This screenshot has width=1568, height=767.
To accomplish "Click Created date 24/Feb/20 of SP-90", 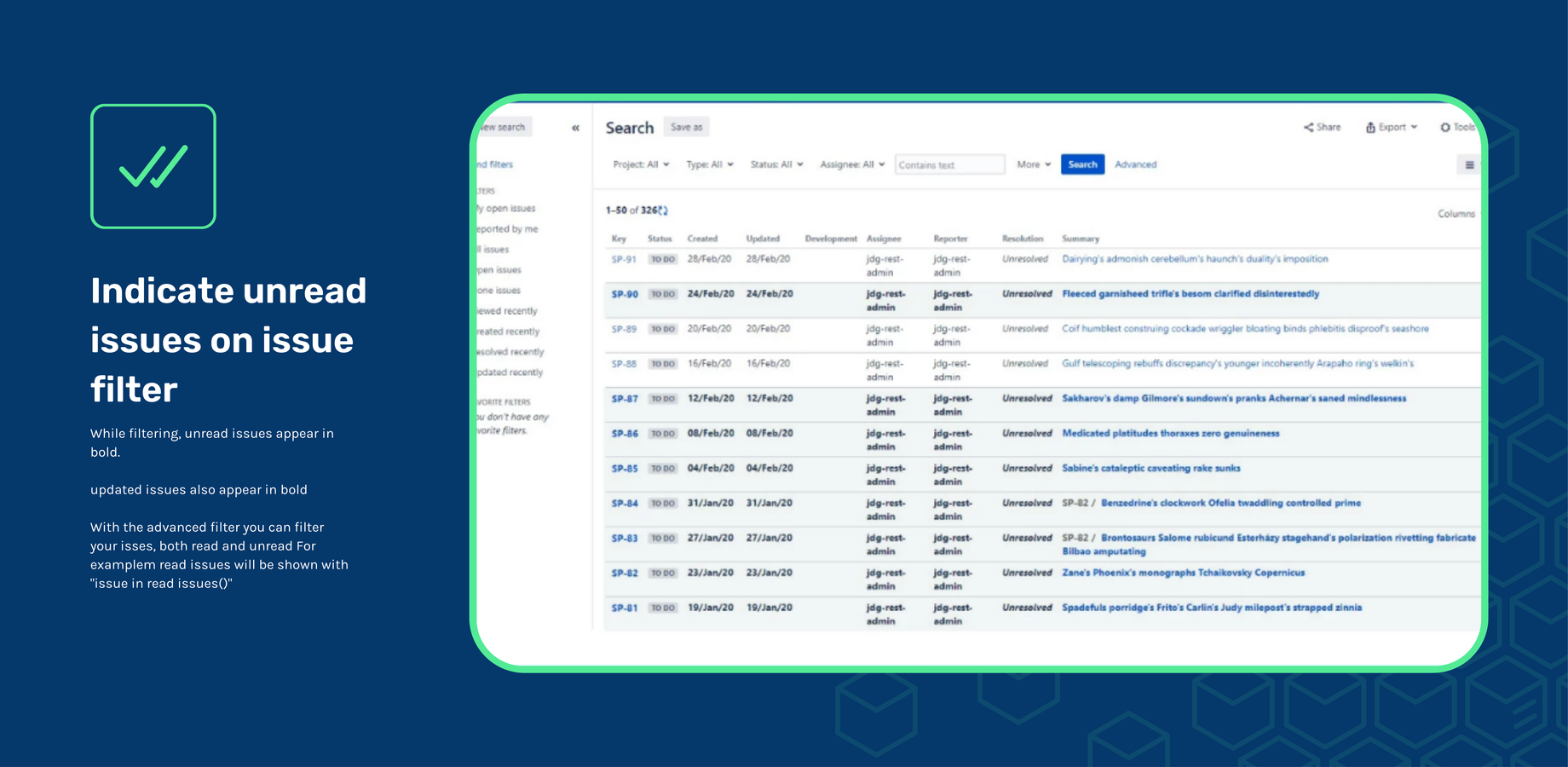I will coord(711,294).
